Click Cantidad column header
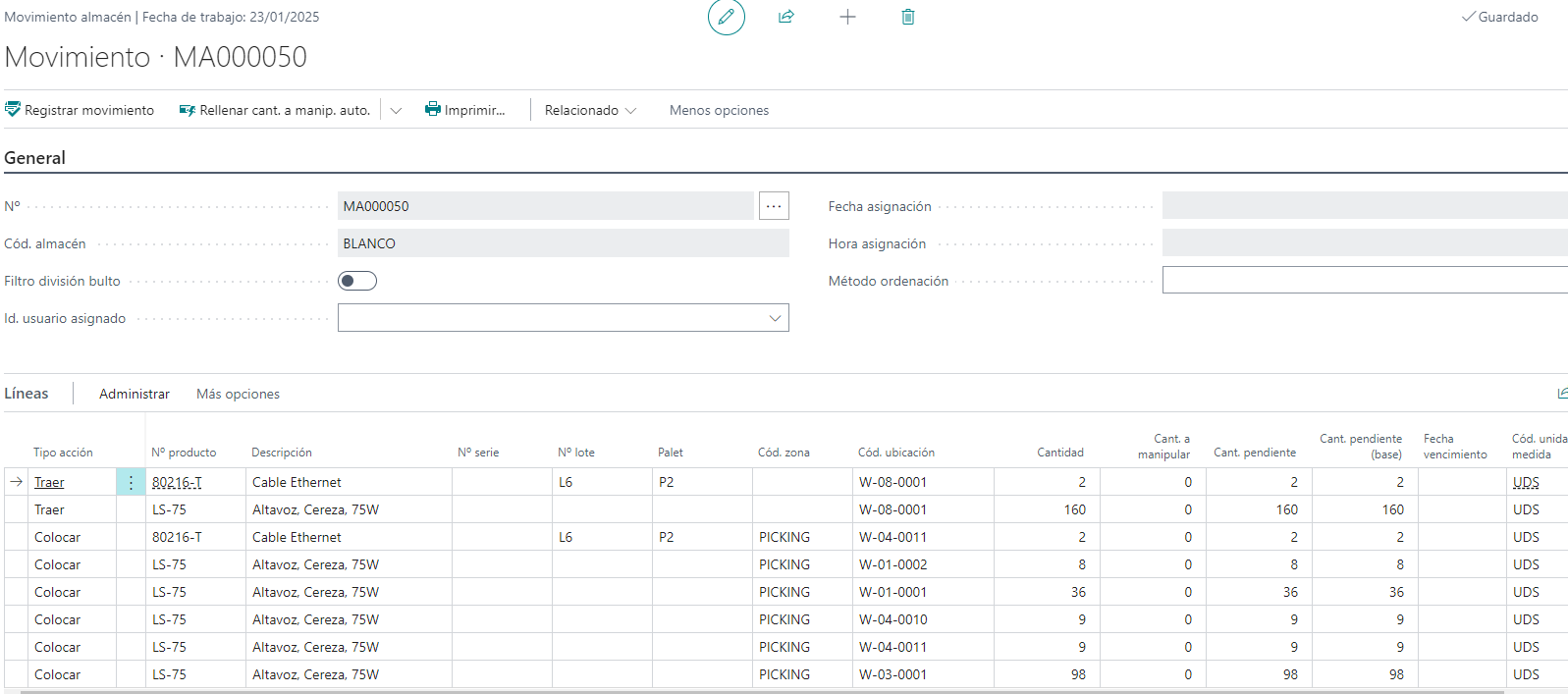The image size is (1568, 694). click(x=1060, y=453)
